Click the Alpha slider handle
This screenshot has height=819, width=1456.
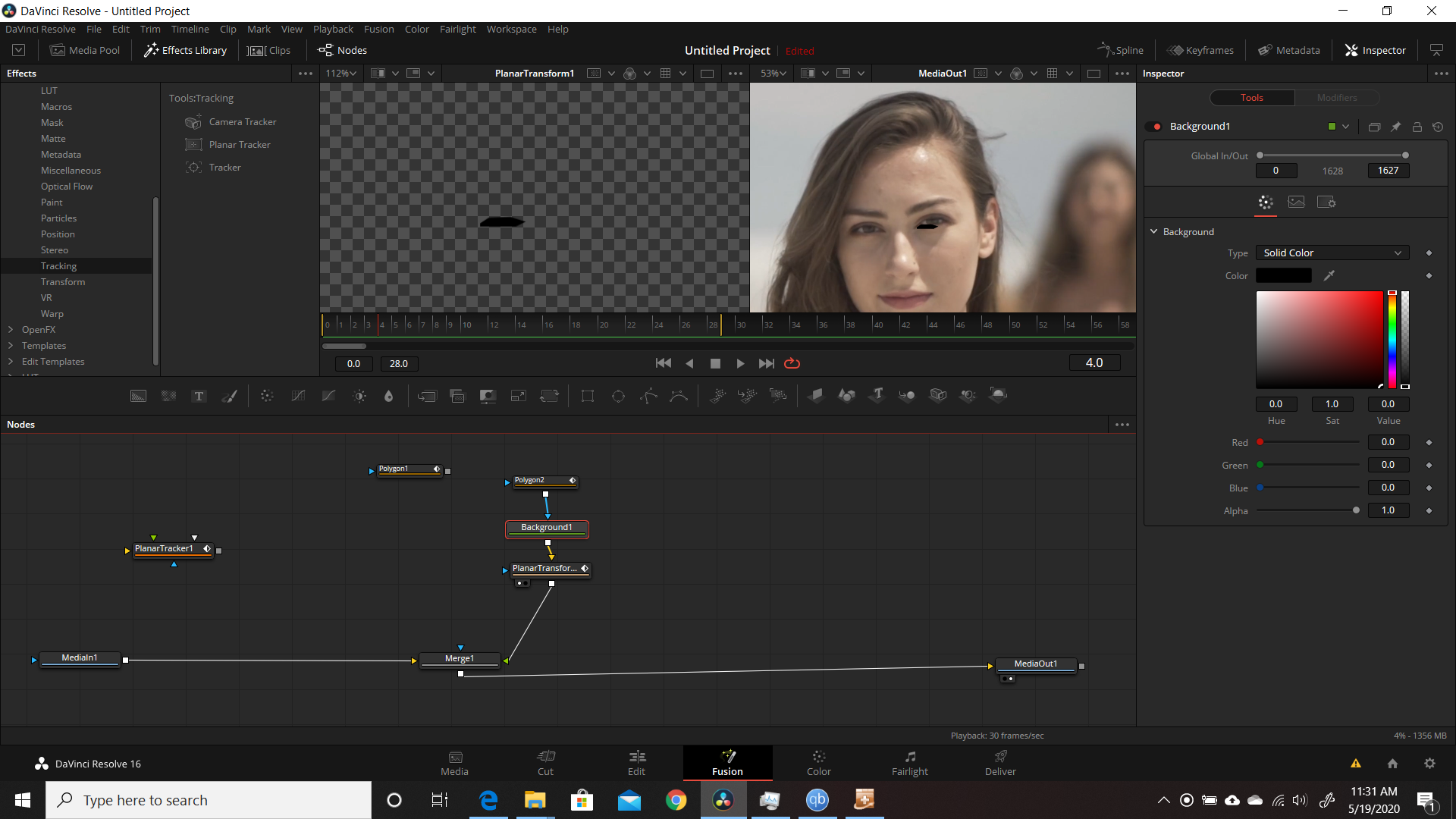(1356, 510)
